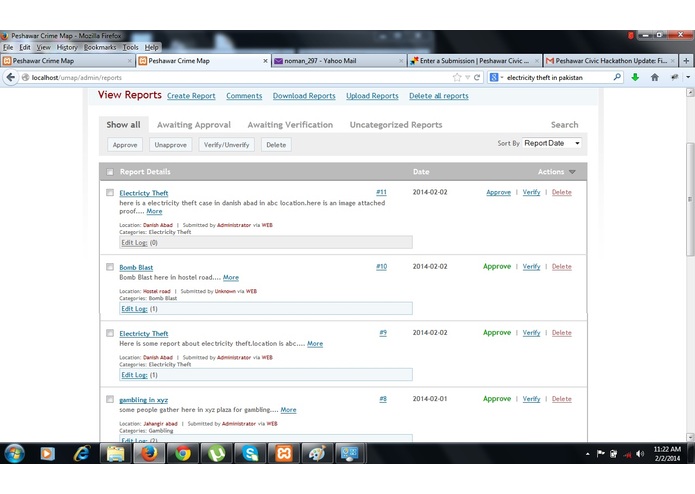Switch to the Uncategorized Reports tab

[396, 125]
